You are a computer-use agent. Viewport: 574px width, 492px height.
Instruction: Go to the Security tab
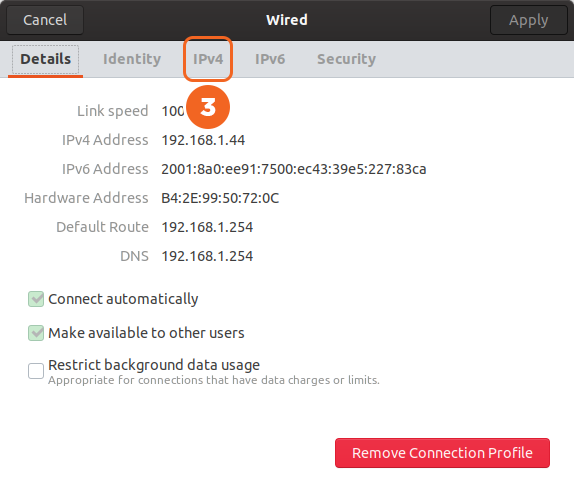[346, 59]
